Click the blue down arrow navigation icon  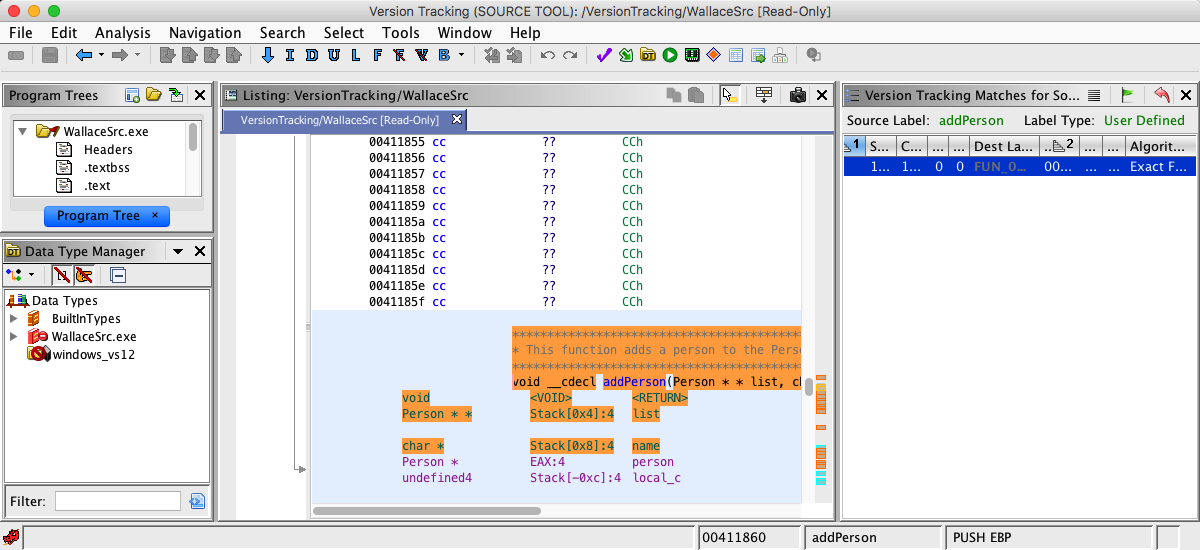tap(267, 55)
